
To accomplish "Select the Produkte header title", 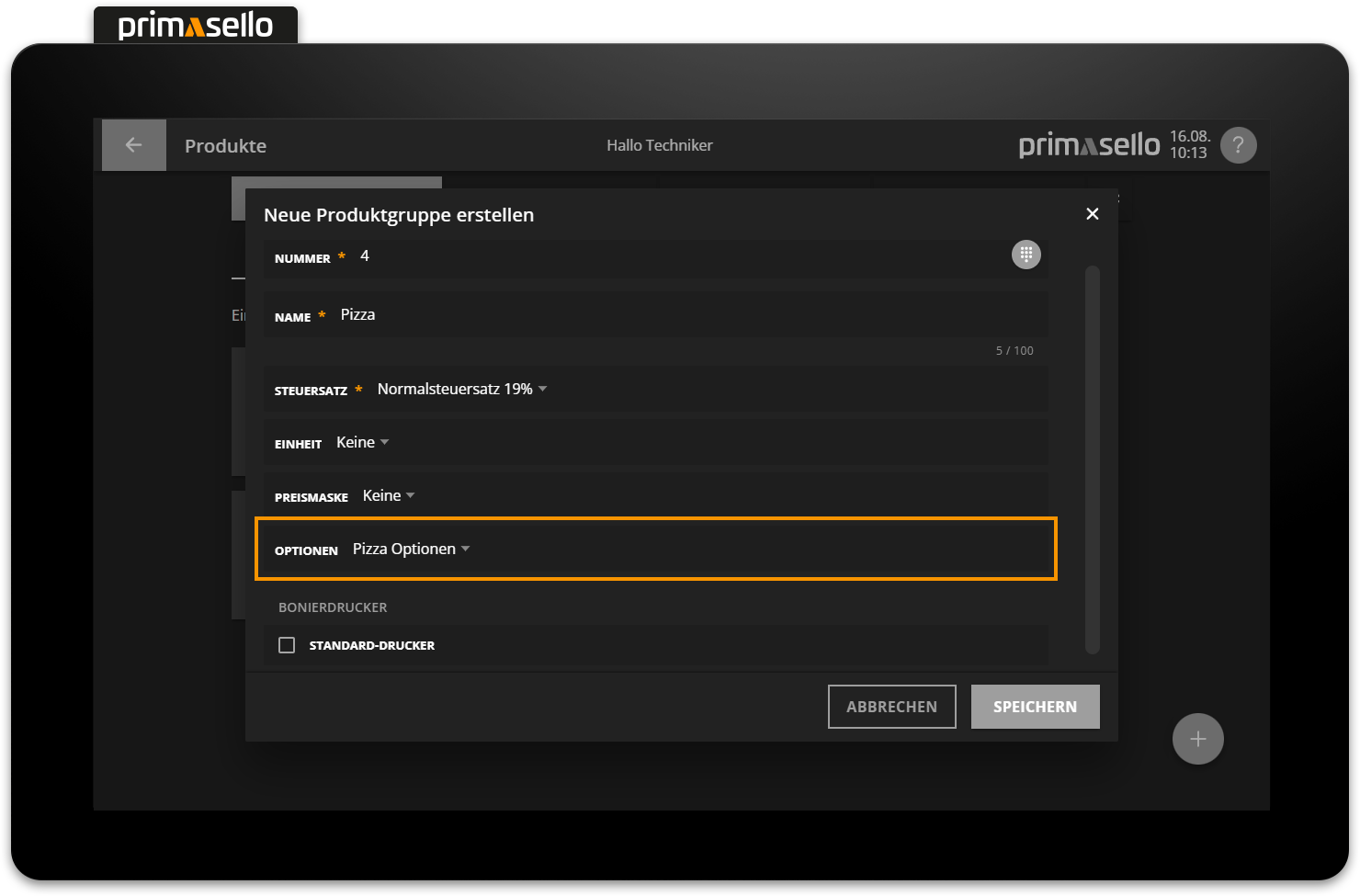I will pyautogui.click(x=225, y=145).
